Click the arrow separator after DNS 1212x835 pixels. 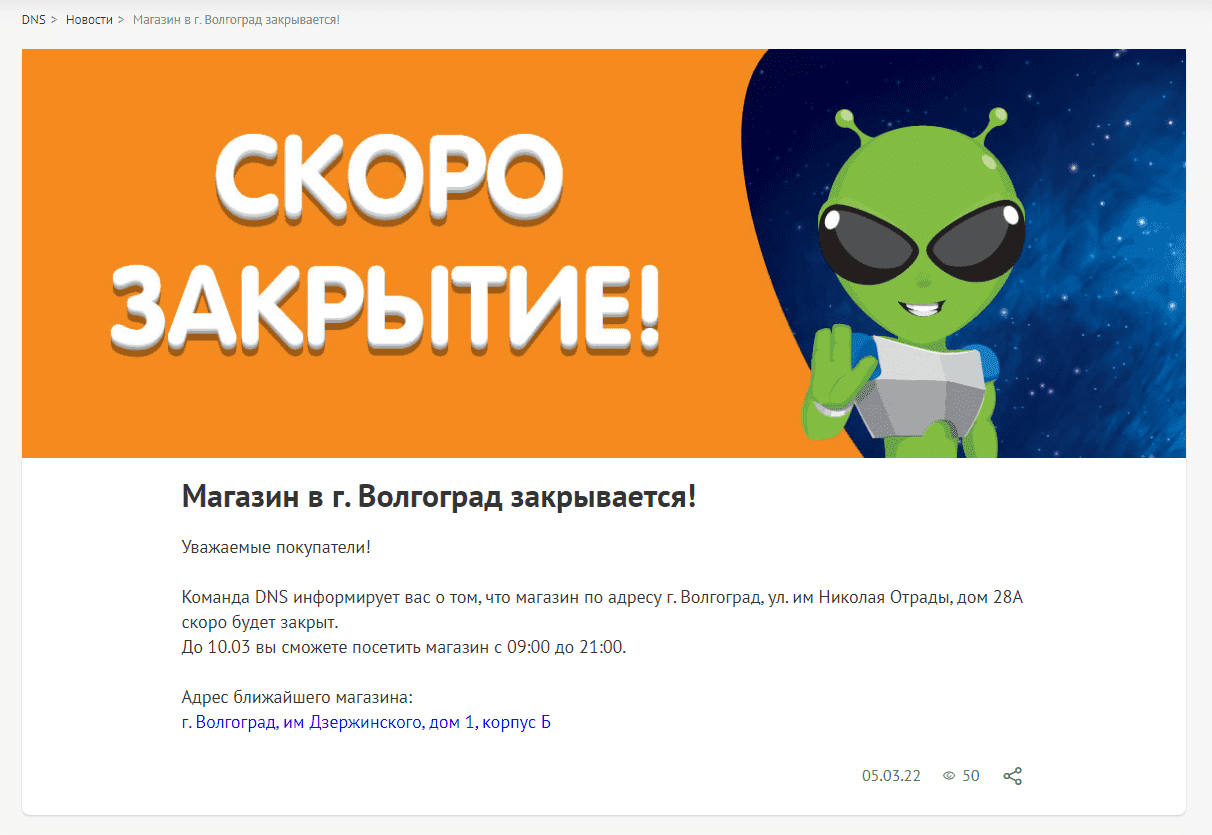[x=54, y=20]
